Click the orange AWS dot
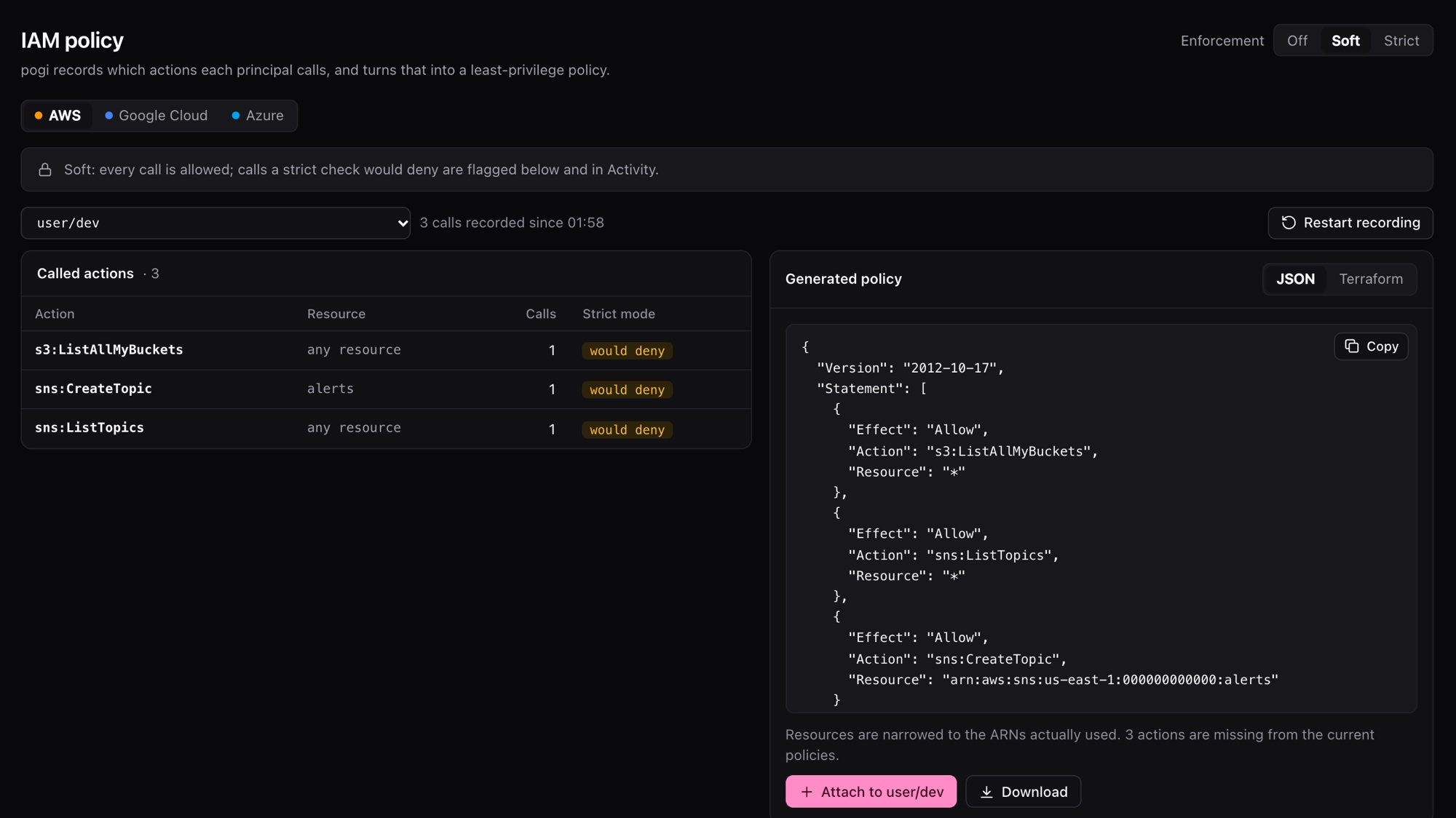The image size is (1456, 818). click(x=39, y=116)
